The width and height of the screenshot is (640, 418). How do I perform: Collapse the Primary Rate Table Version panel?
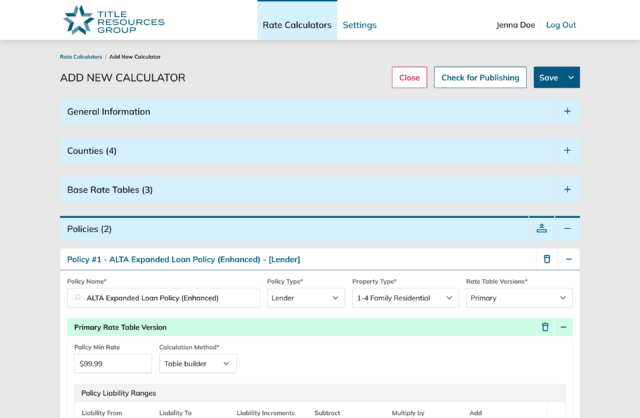[x=564, y=327]
